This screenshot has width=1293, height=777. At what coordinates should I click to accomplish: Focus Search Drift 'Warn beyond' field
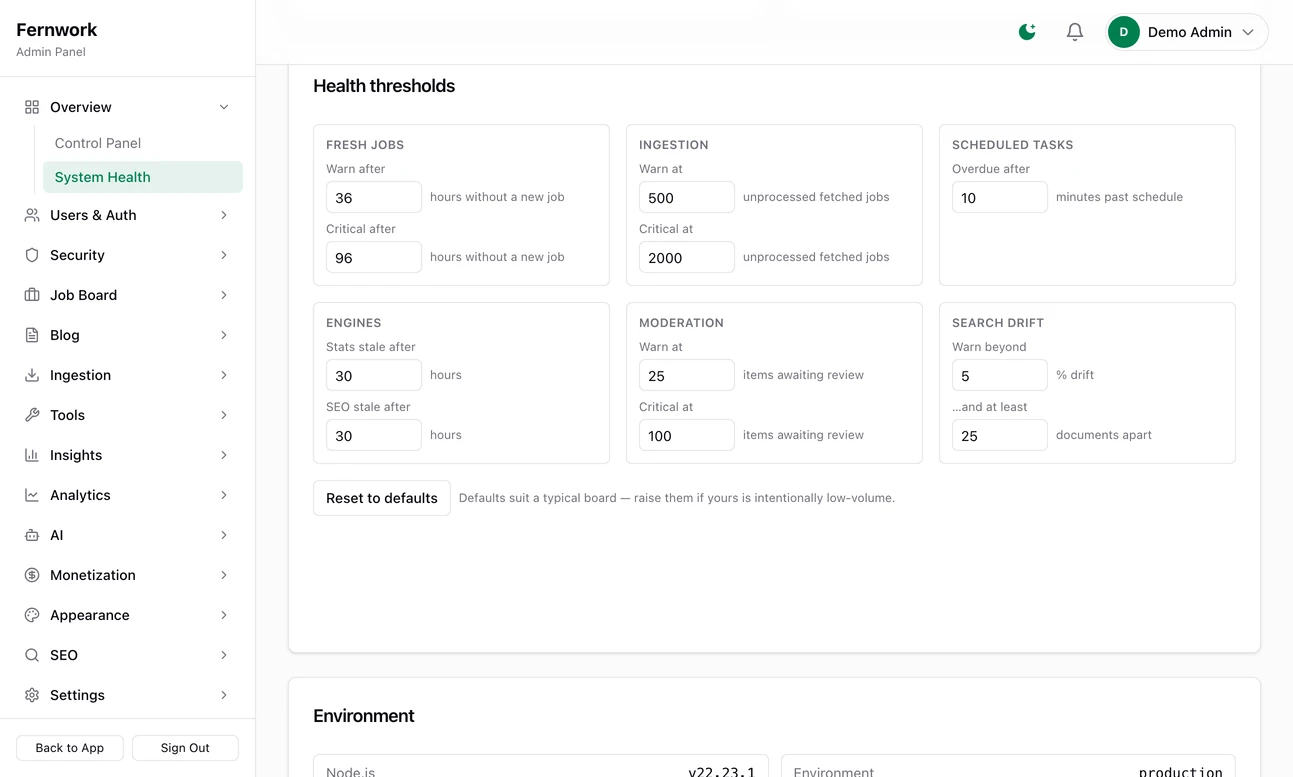click(1000, 375)
